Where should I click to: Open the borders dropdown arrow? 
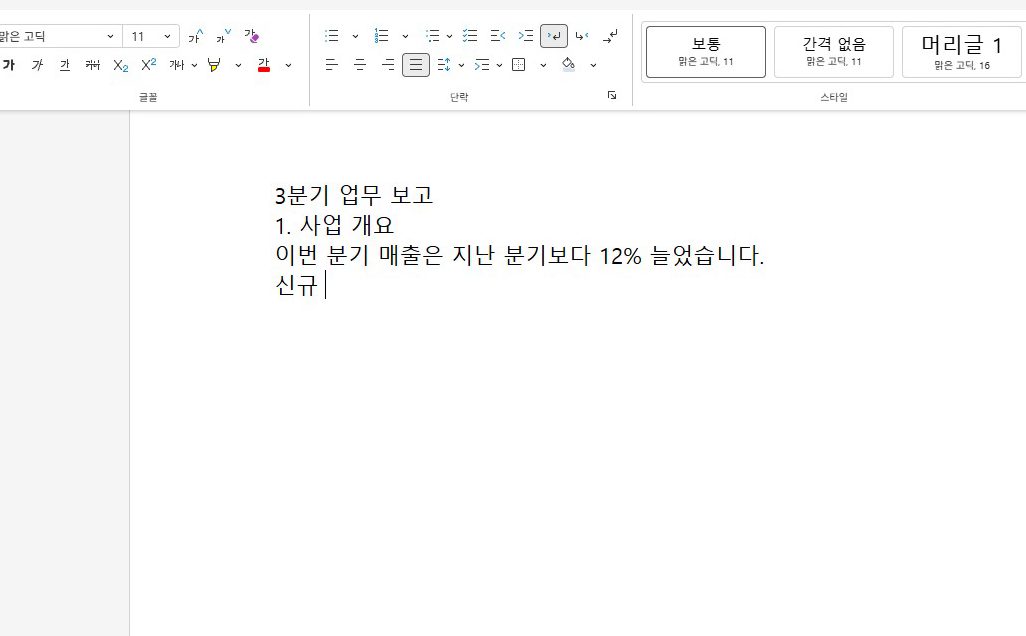coord(543,65)
